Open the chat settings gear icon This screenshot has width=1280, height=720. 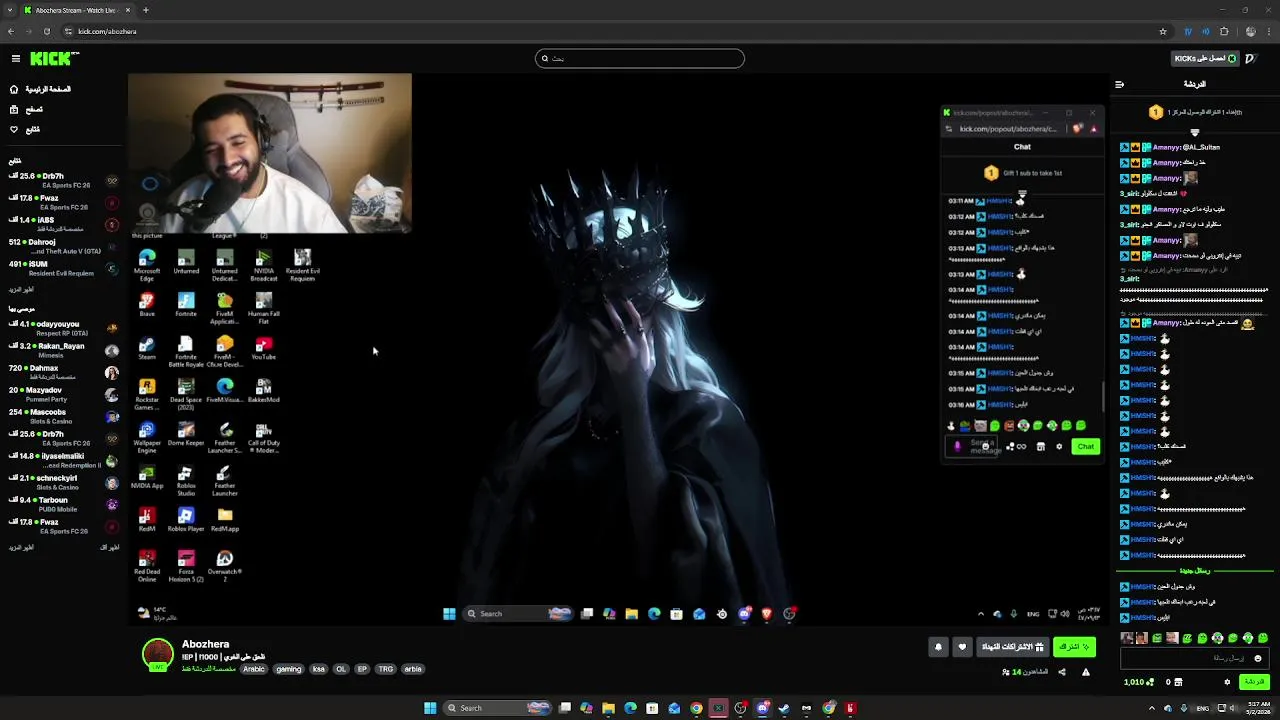pos(1228,682)
